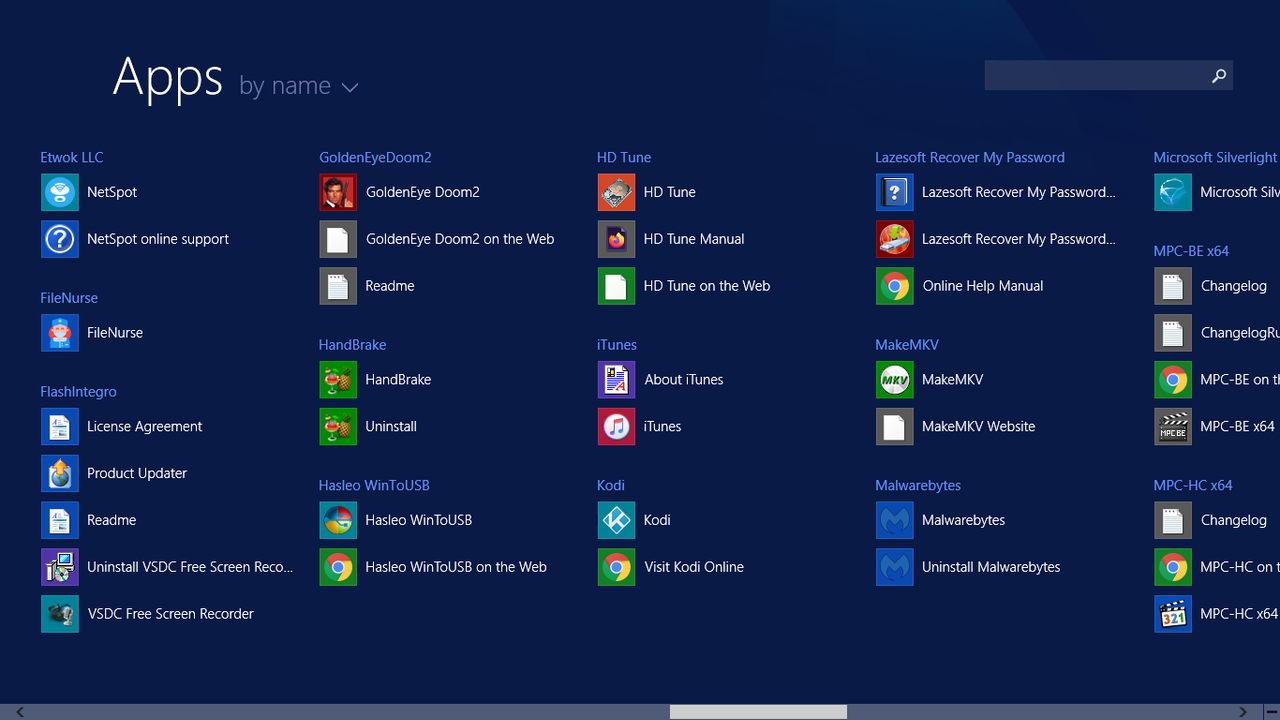The width and height of the screenshot is (1280, 720).
Task: Open the ChangelogRu document icon
Action: coord(1172,333)
